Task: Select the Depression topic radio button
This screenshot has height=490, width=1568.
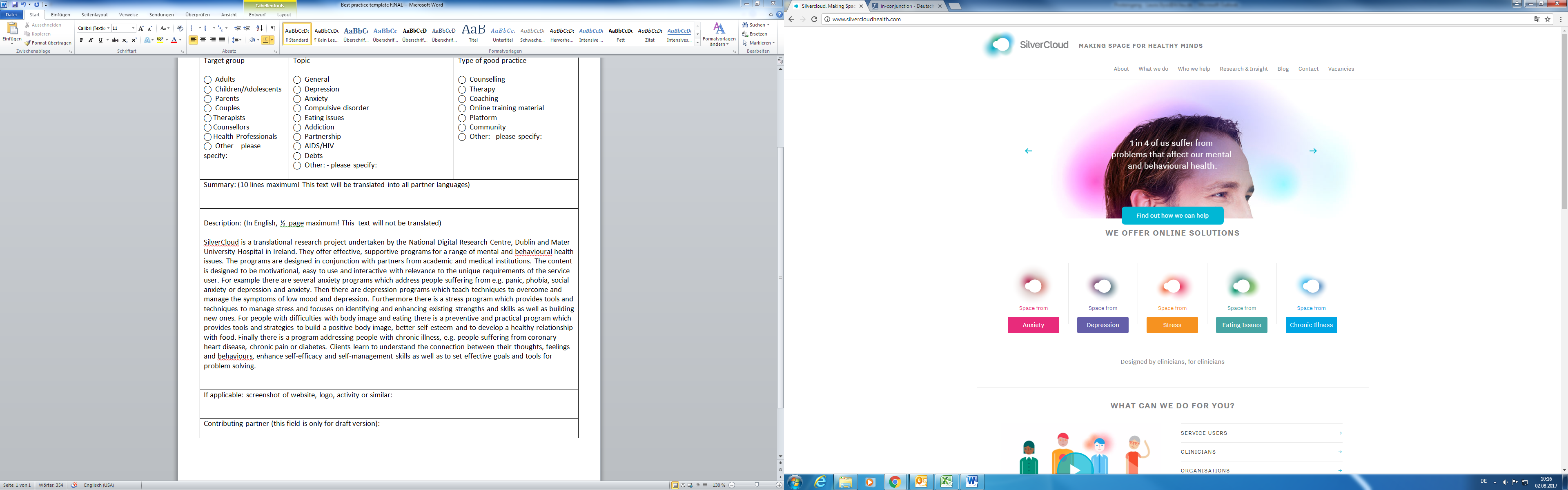Action: tap(297, 89)
